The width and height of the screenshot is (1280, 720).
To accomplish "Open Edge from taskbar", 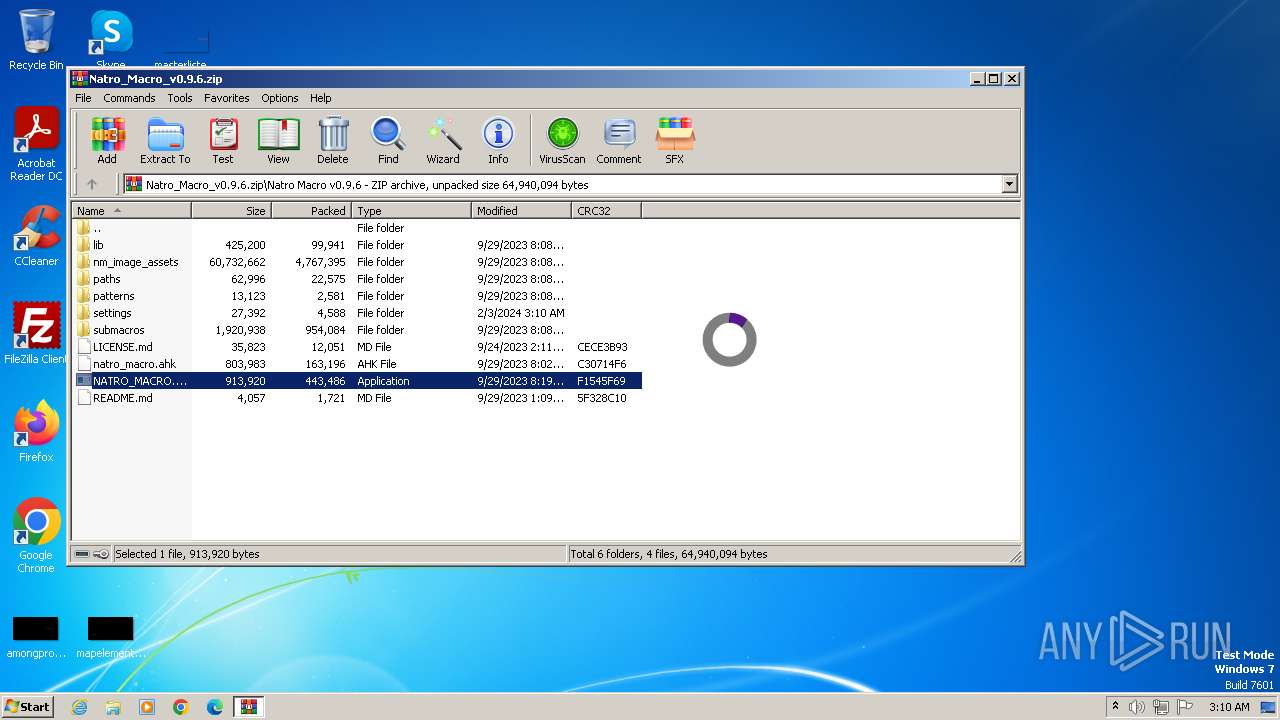I will [215, 707].
